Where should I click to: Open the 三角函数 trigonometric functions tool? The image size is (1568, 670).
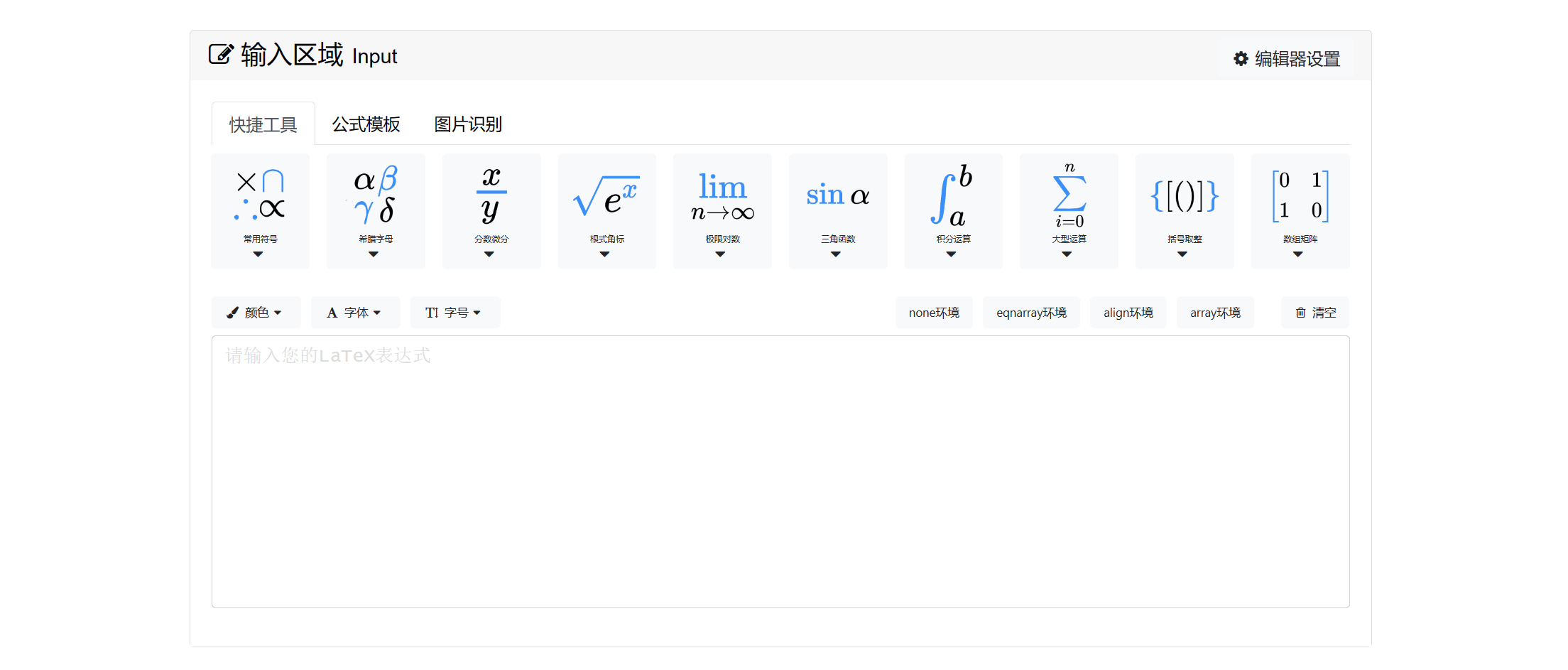click(838, 211)
